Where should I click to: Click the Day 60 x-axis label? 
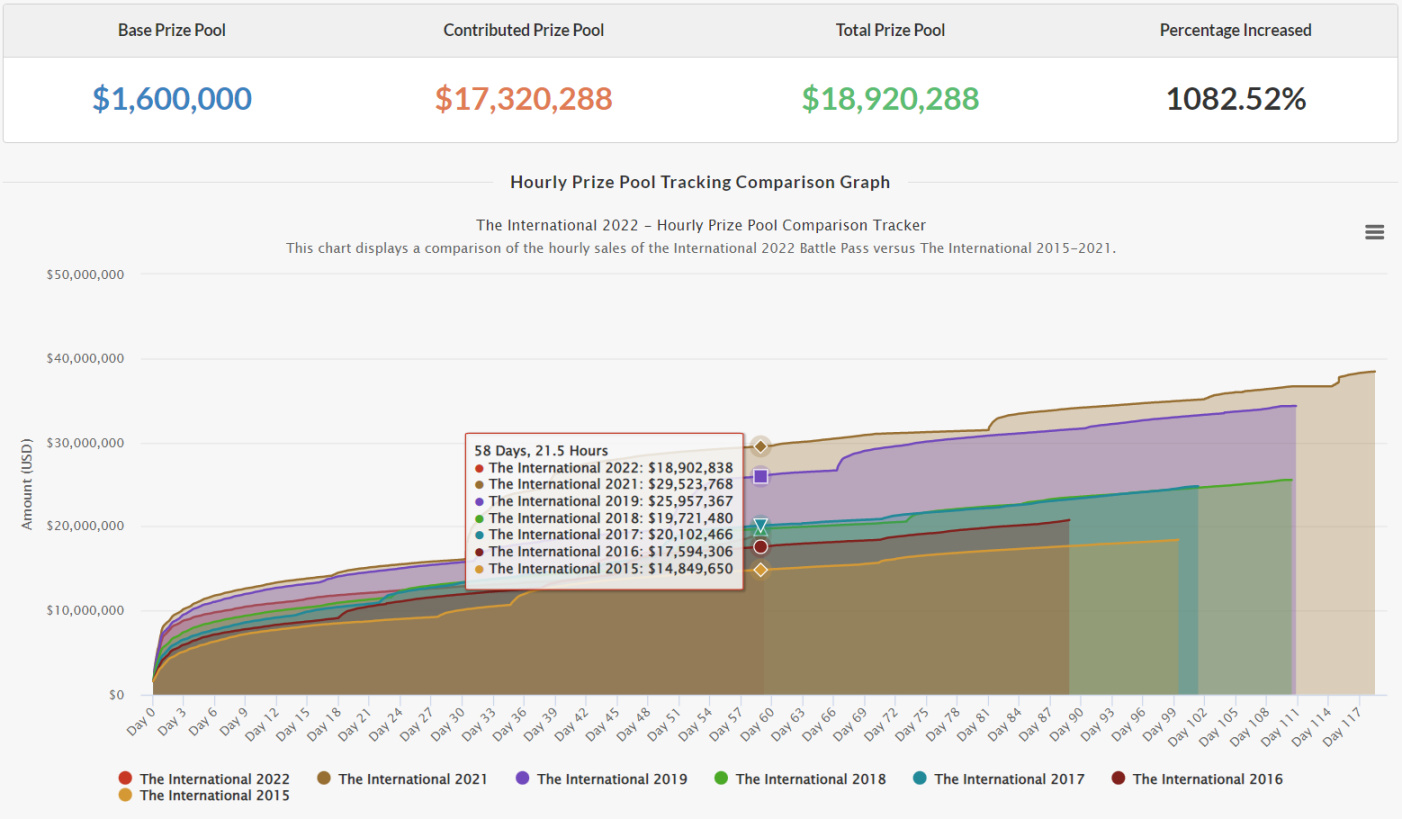[757, 722]
